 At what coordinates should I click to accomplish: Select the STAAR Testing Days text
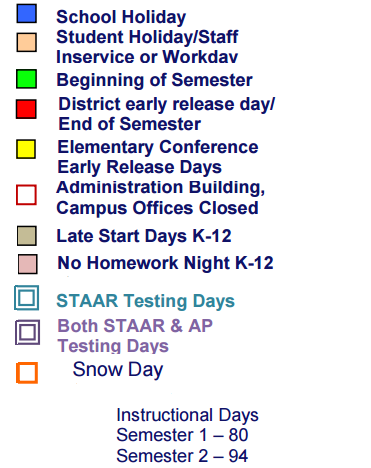coord(146,301)
